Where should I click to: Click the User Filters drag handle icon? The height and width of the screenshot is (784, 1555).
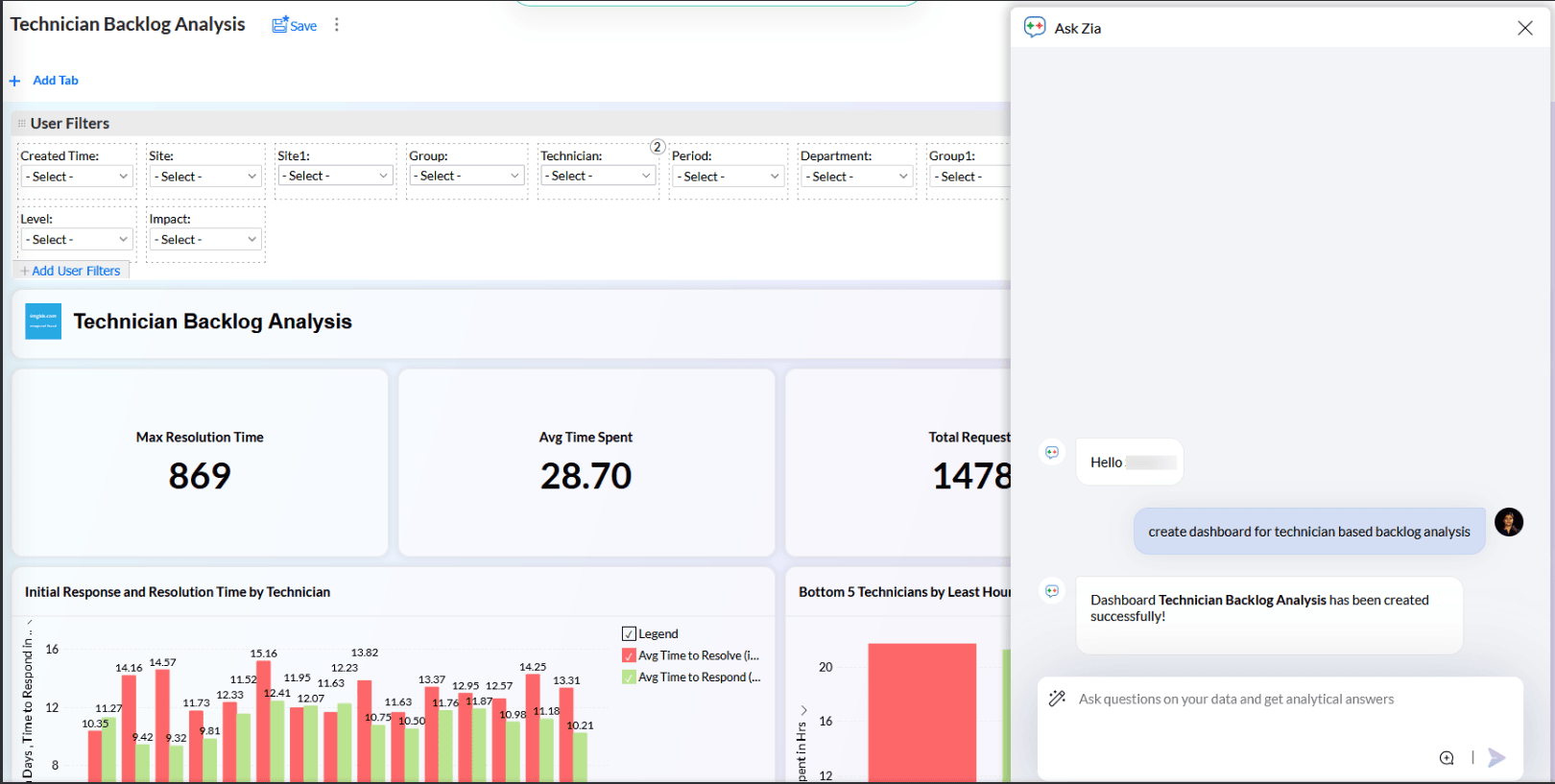21,124
